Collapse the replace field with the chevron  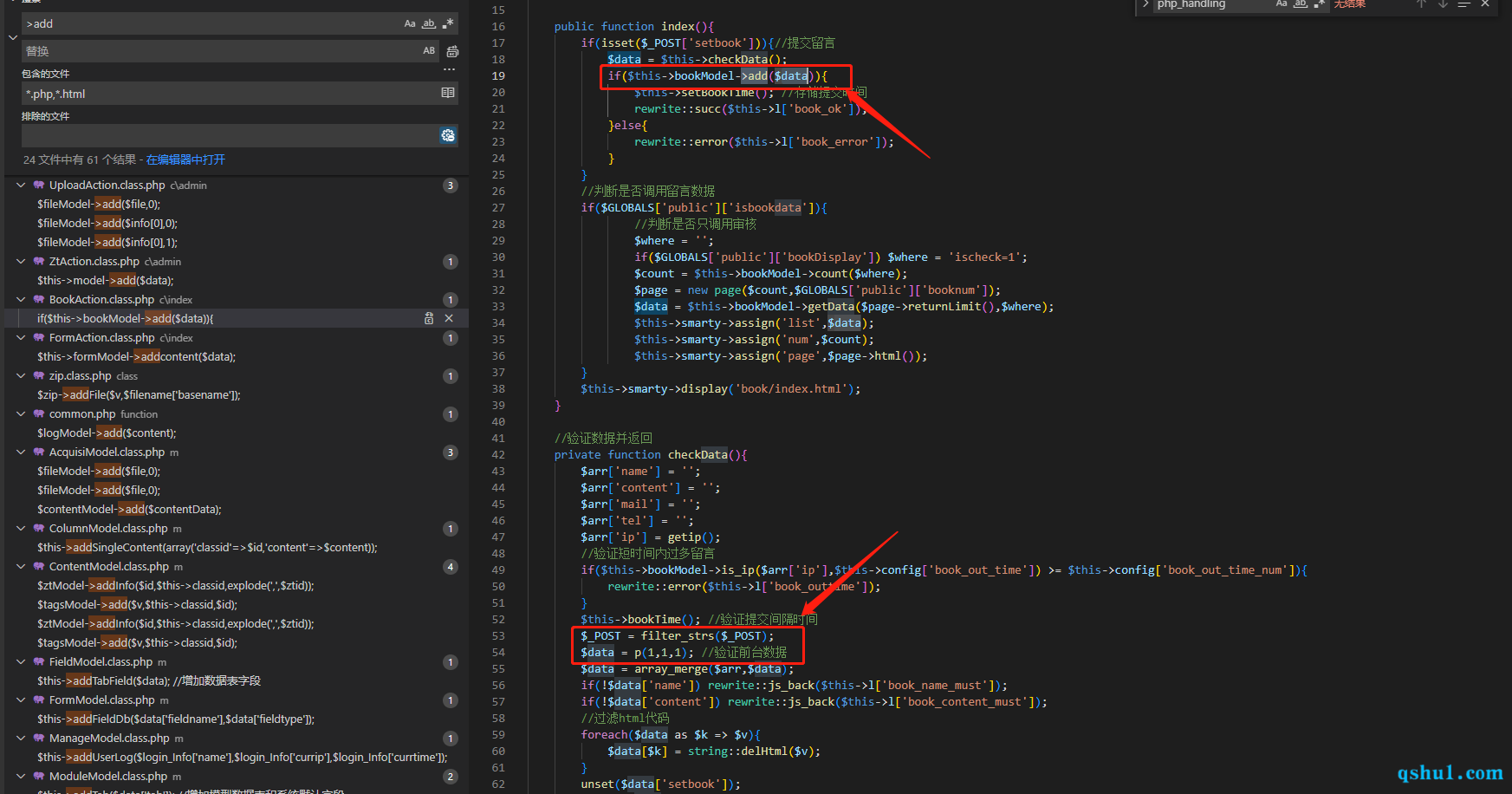[13, 37]
